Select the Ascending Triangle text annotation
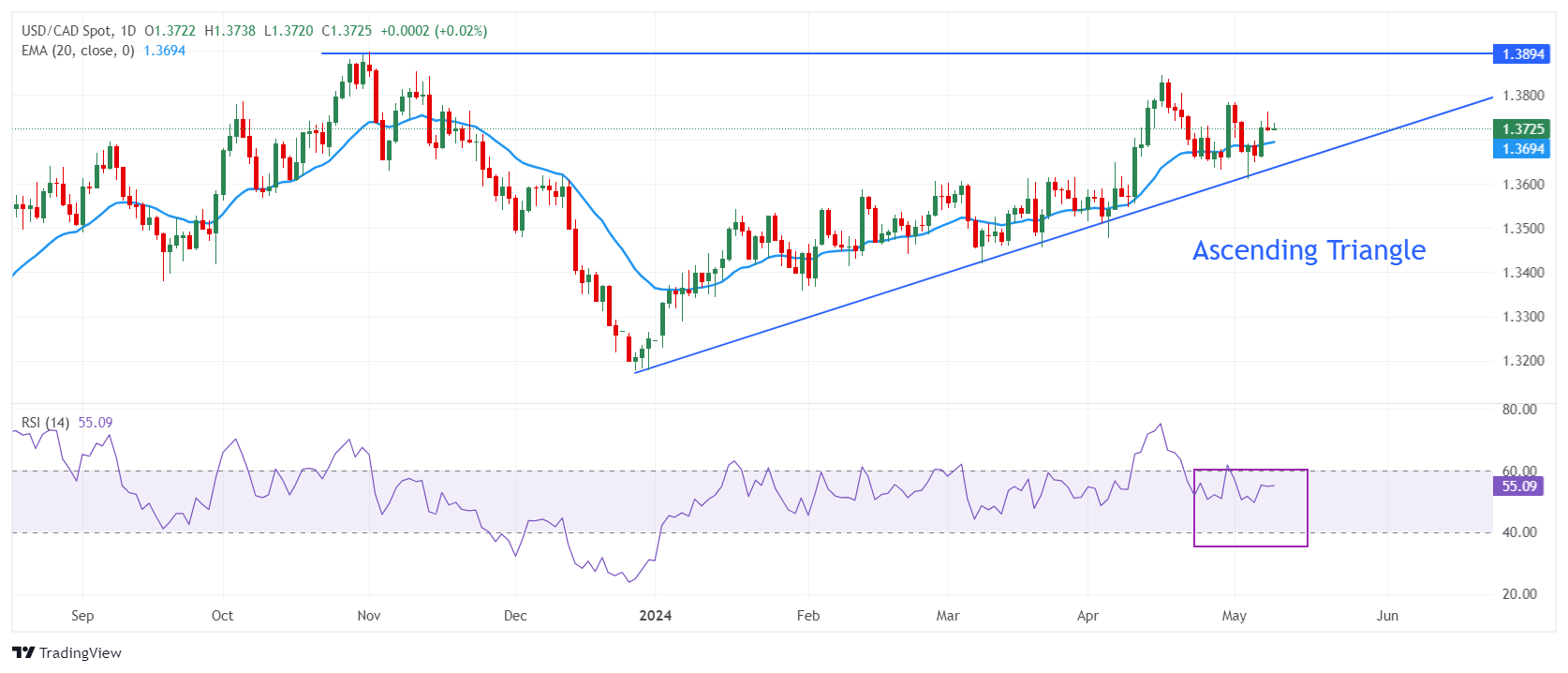The image size is (1568, 673). coord(1309,250)
